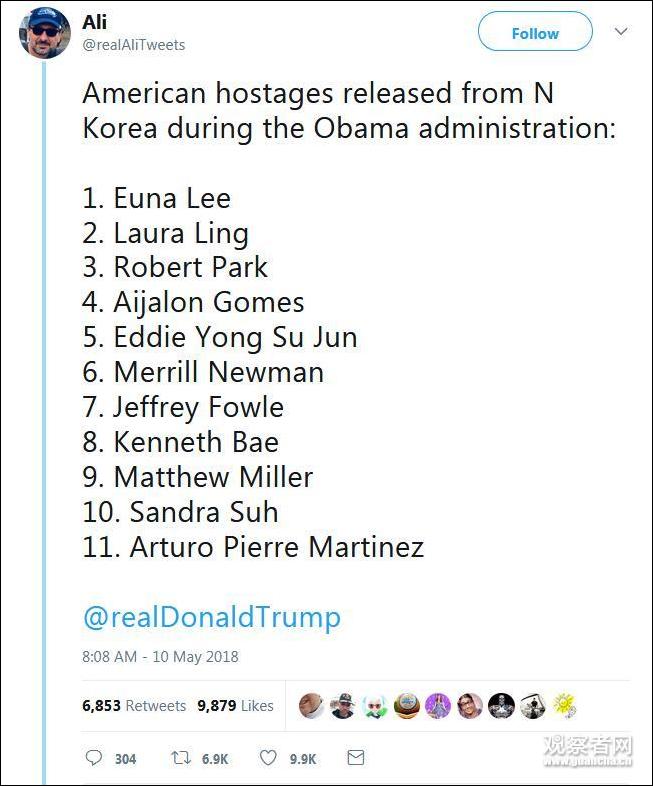Send tweet via the envelope message icon

point(355,758)
